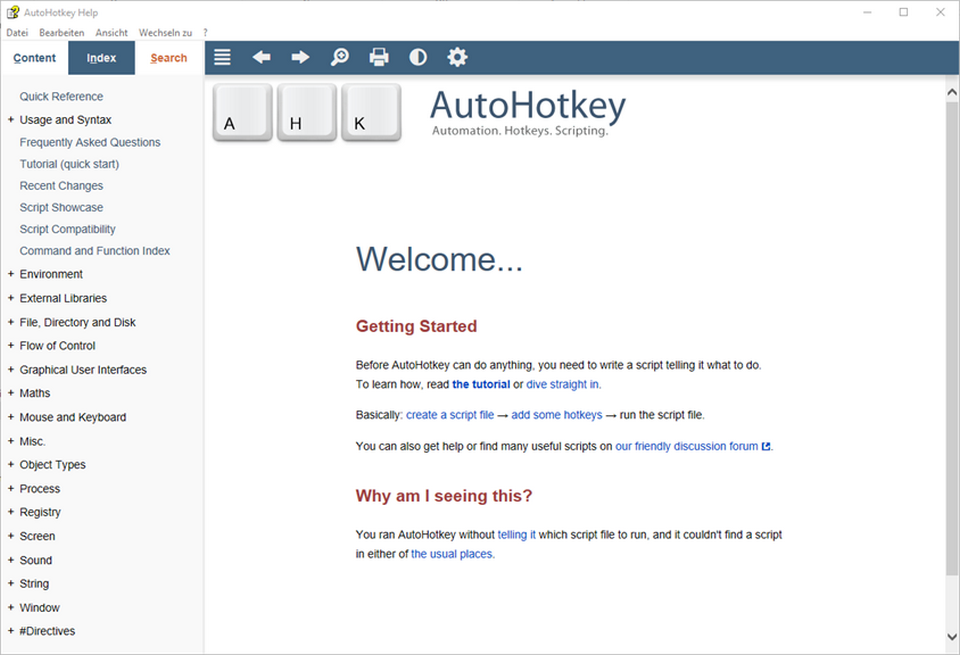
Task: Toggle the dark mode contrast icon
Action: pyautogui.click(x=417, y=57)
